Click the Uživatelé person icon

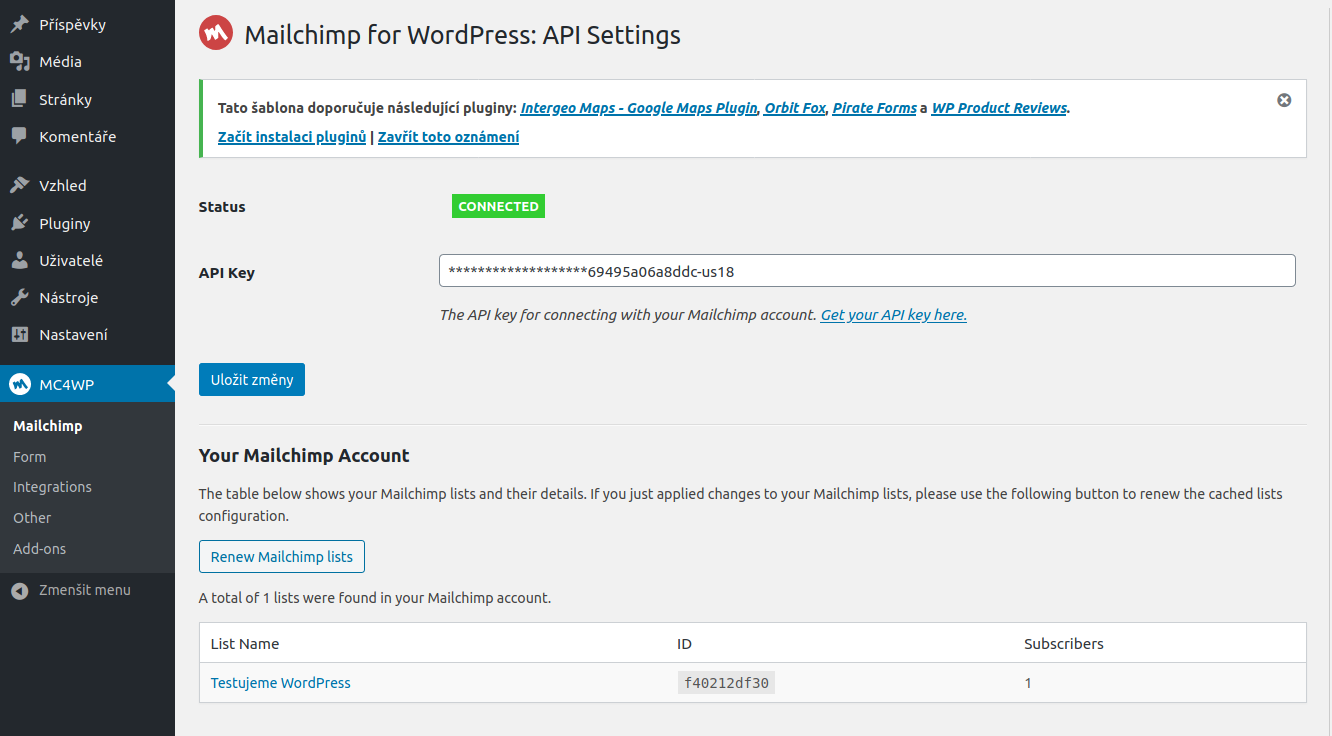pyautogui.click(x=20, y=260)
